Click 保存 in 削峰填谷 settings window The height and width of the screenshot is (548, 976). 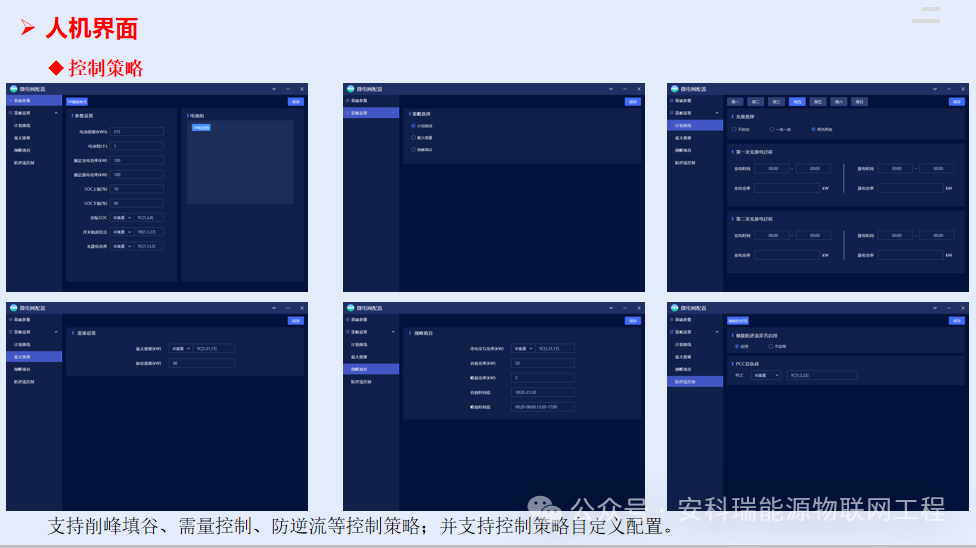click(x=632, y=321)
